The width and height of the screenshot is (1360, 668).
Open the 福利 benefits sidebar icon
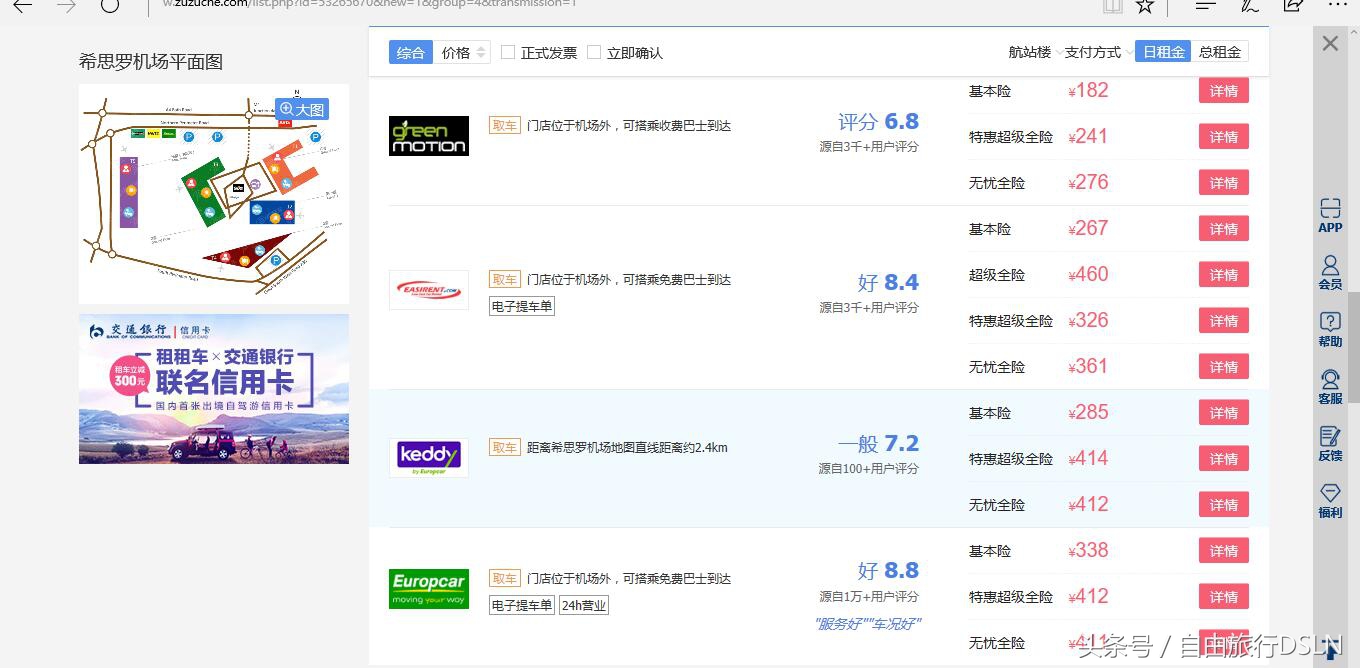pos(1330,499)
